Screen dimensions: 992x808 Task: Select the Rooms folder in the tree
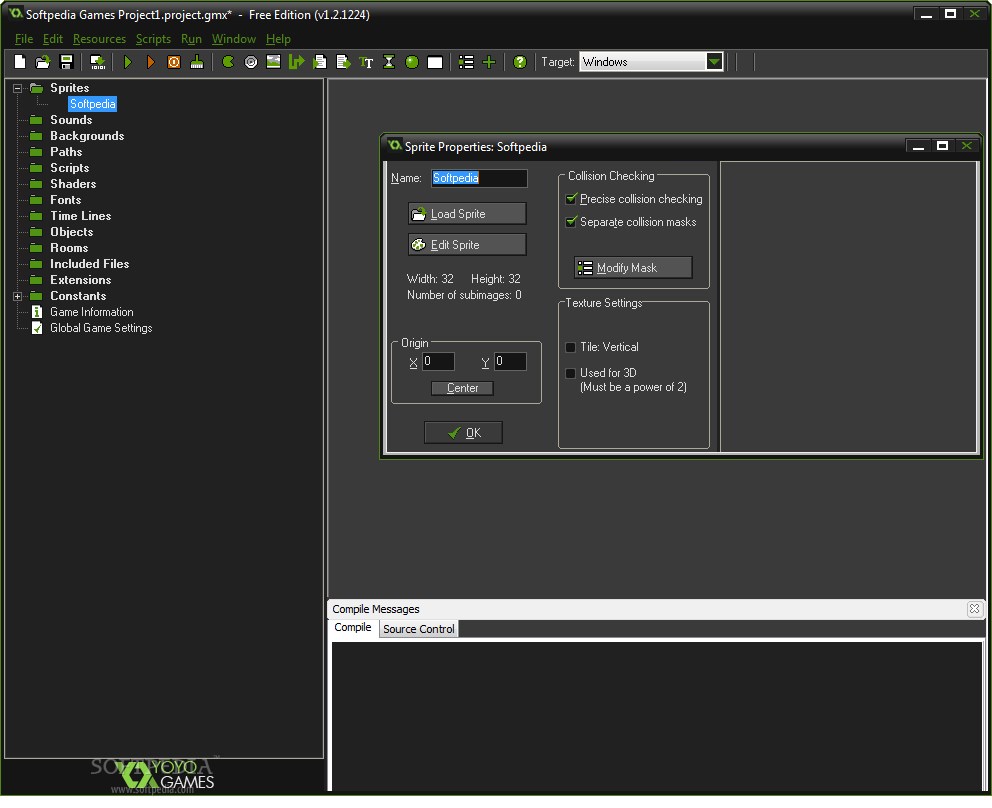coord(69,248)
